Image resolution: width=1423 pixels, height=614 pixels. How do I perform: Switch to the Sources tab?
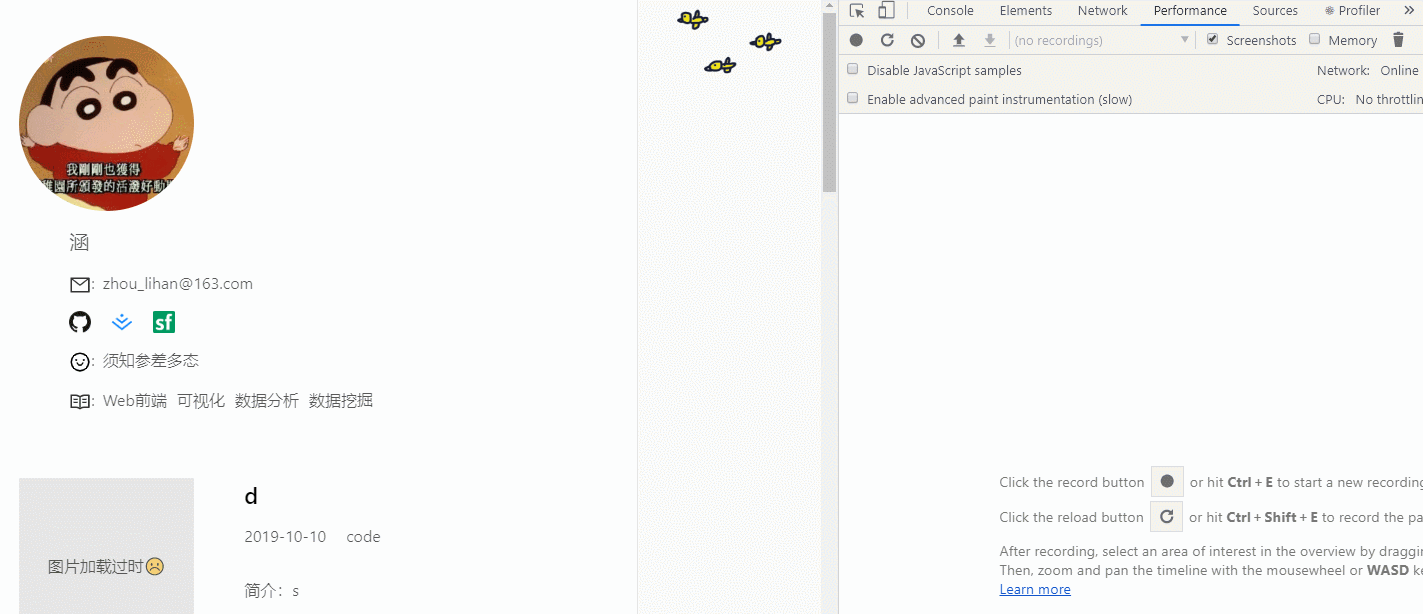1275,11
